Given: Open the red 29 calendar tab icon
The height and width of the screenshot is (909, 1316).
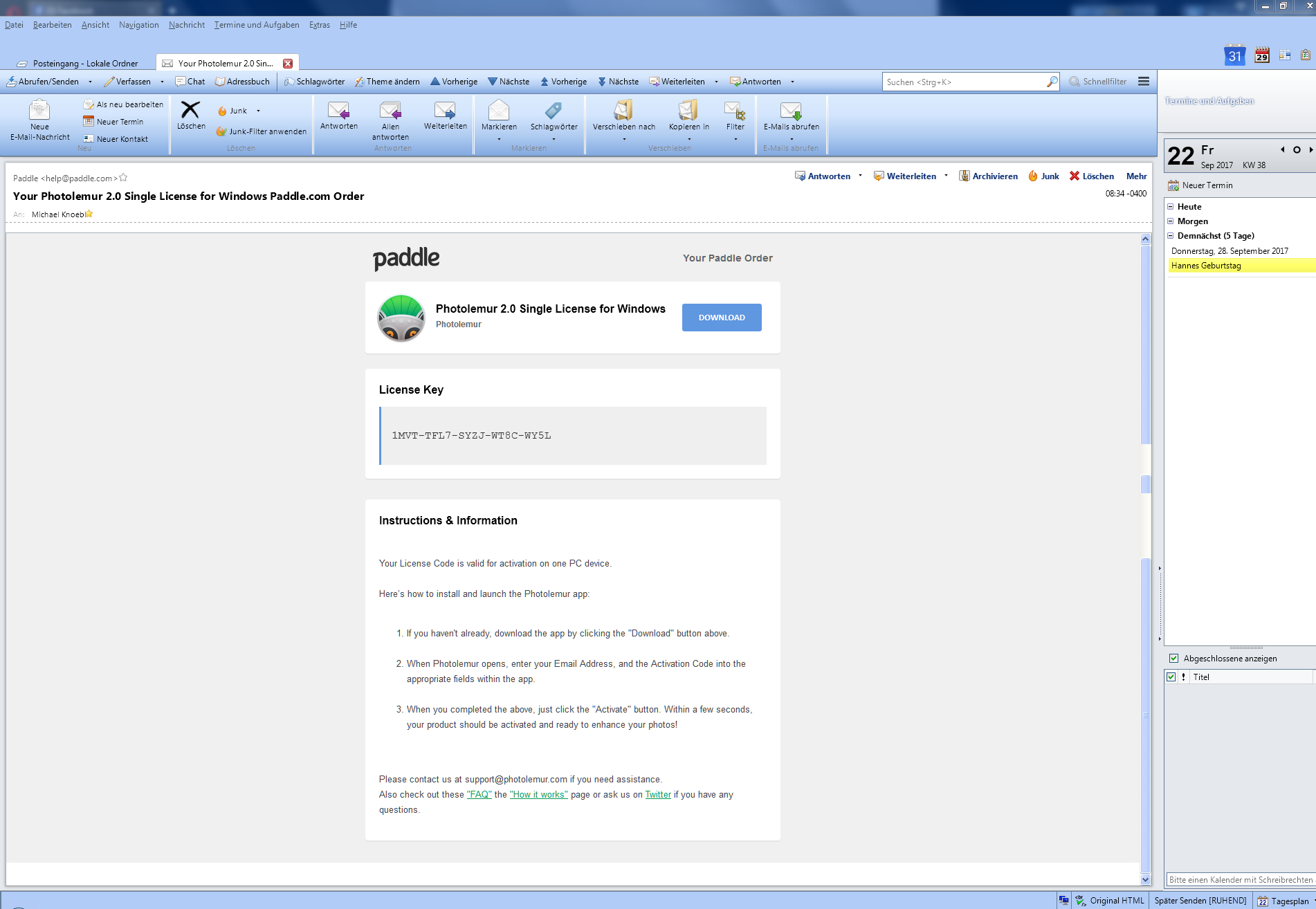Looking at the screenshot, I should [1262, 55].
